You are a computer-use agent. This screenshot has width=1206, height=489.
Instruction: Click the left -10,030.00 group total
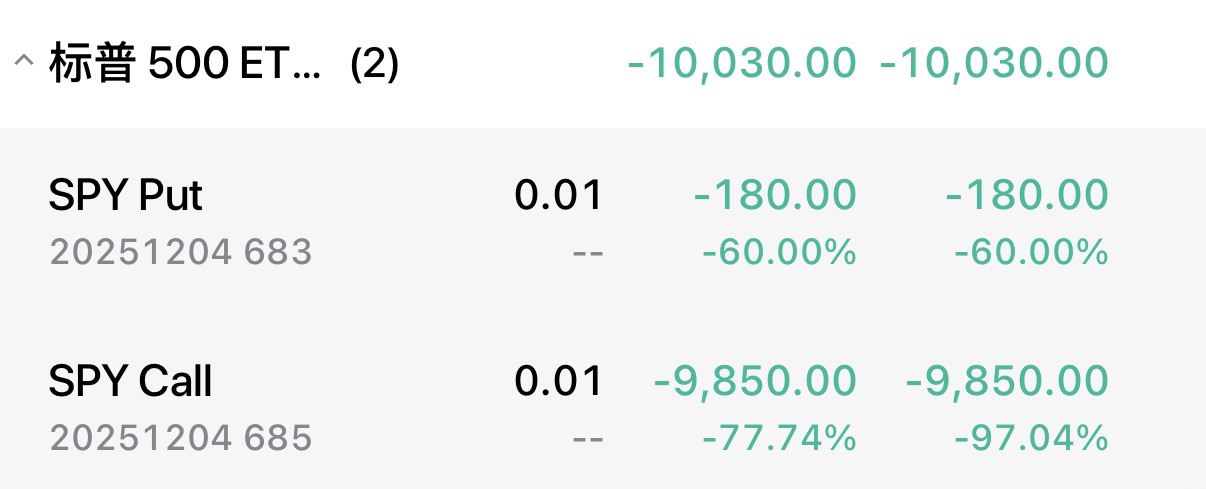[x=742, y=63]
